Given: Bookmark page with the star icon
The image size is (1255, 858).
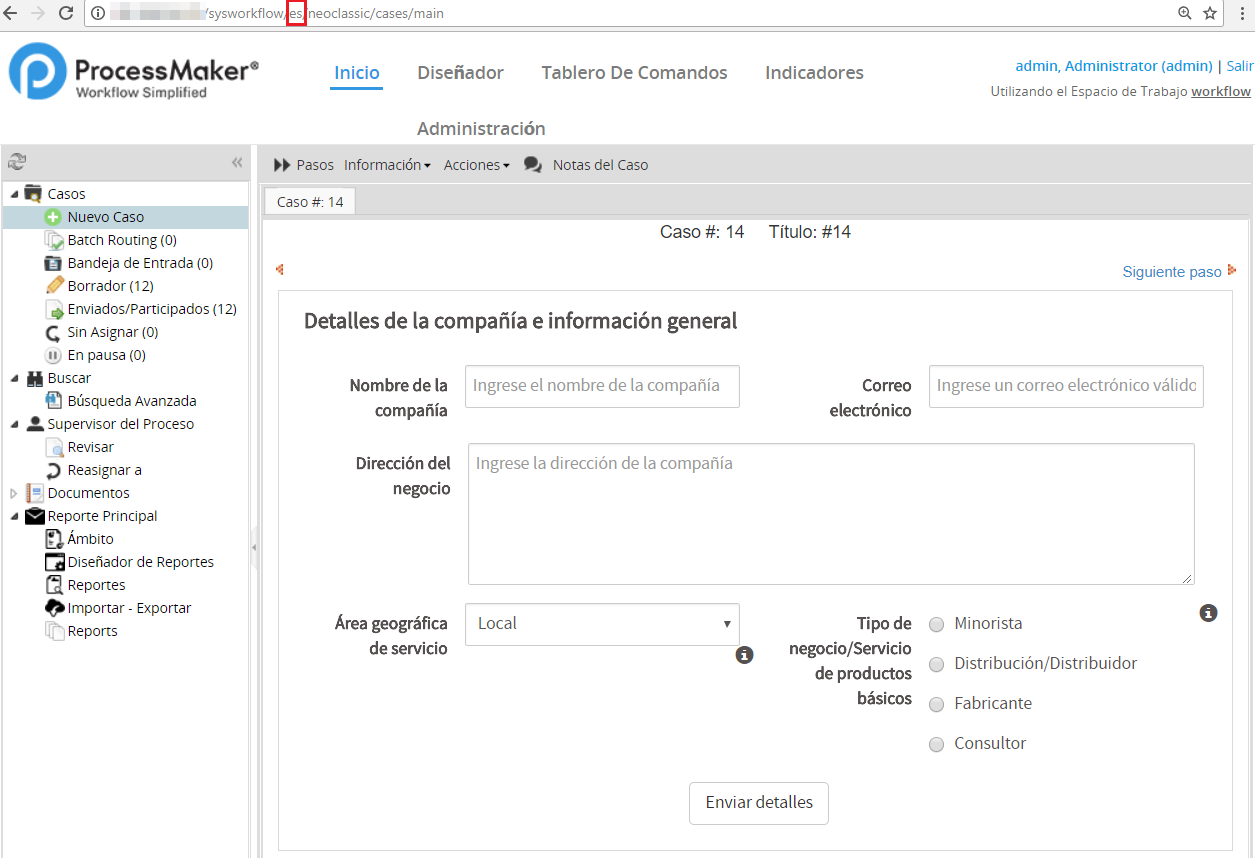Looking at the screenshot, I should click(1210, 13).
